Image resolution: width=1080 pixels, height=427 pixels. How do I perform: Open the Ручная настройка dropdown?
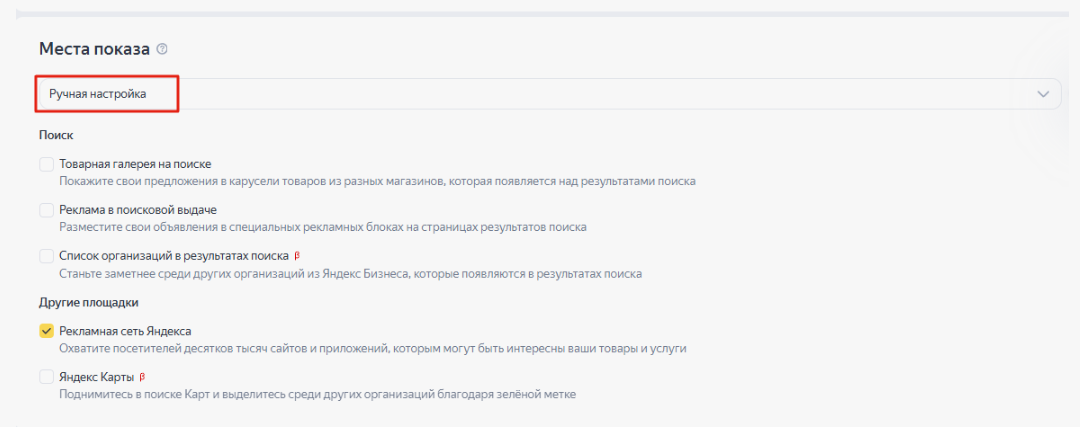(x=550, y=94)
